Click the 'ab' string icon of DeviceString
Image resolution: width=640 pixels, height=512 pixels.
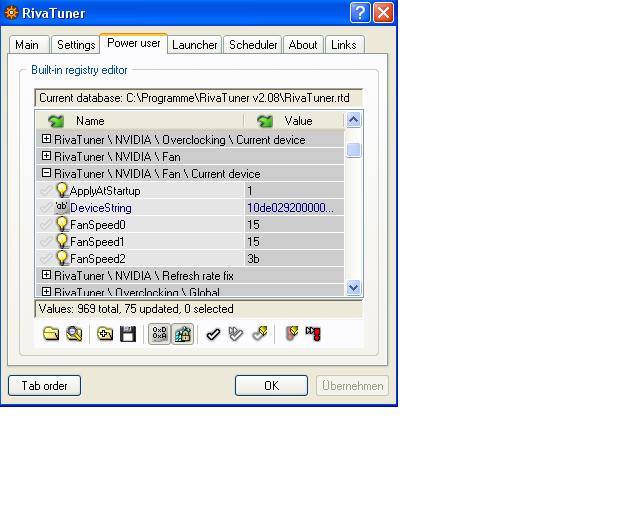coord(62,207)
